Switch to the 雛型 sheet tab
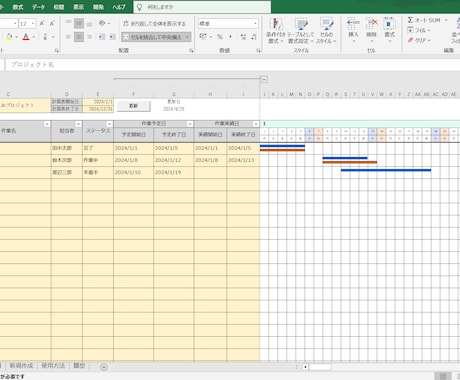This screenshot has height=380, width=460. (79, 366)
